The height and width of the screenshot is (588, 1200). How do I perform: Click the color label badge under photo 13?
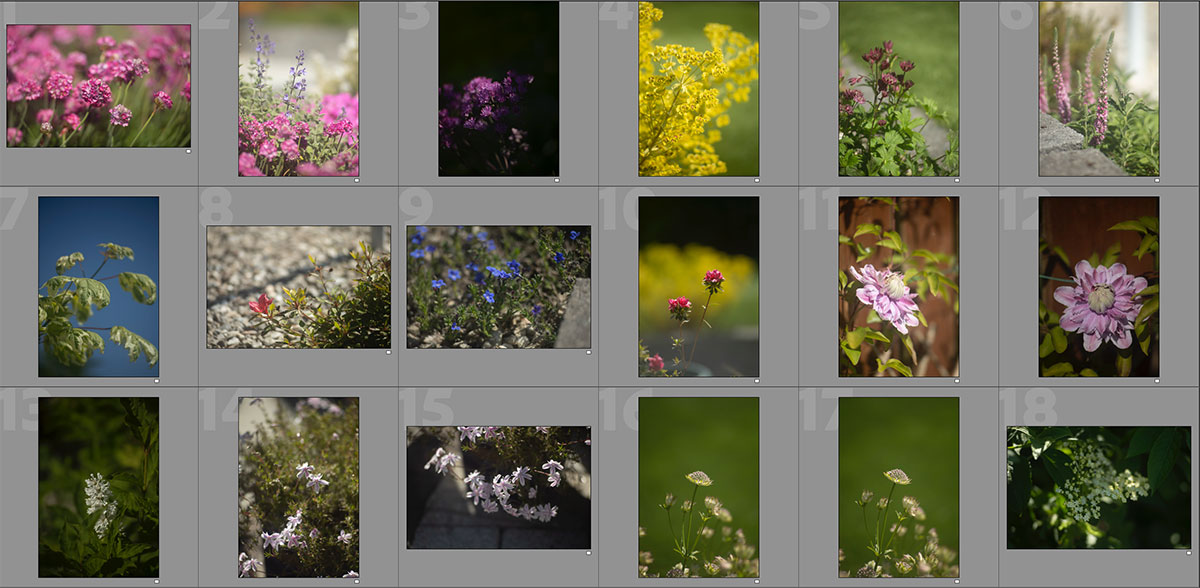[x=156, y=581]
